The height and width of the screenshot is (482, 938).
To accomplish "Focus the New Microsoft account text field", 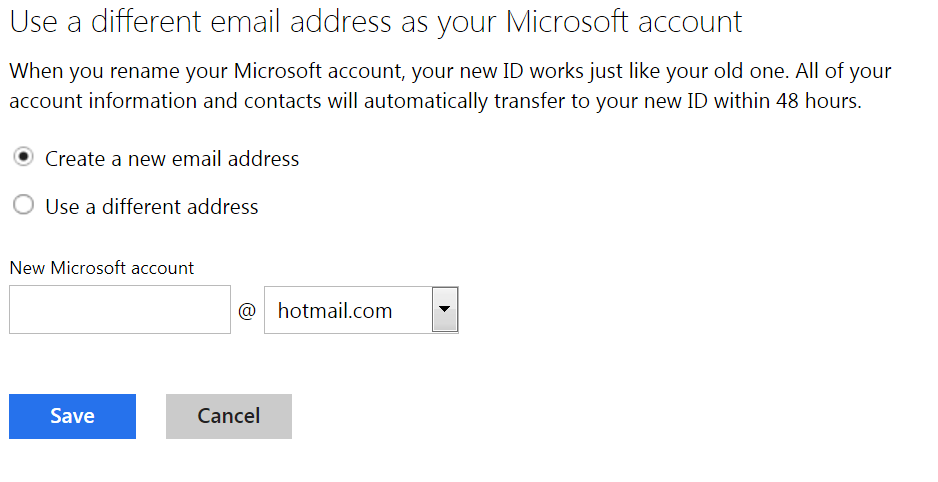I will [x=120, y=310].
